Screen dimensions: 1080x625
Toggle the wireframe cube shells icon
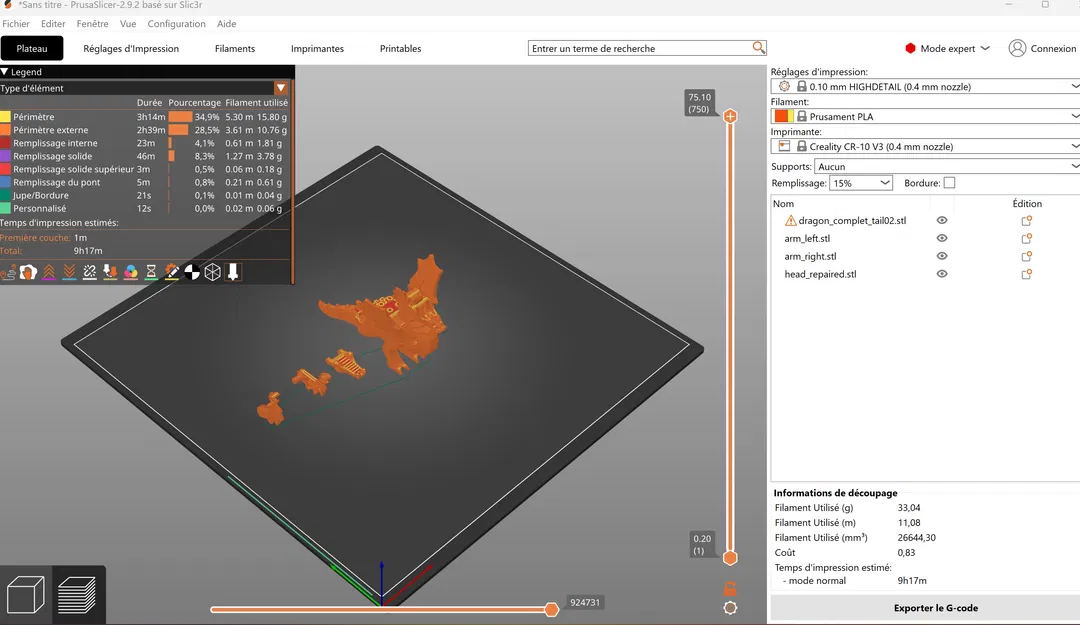click(x=213, y=272)
